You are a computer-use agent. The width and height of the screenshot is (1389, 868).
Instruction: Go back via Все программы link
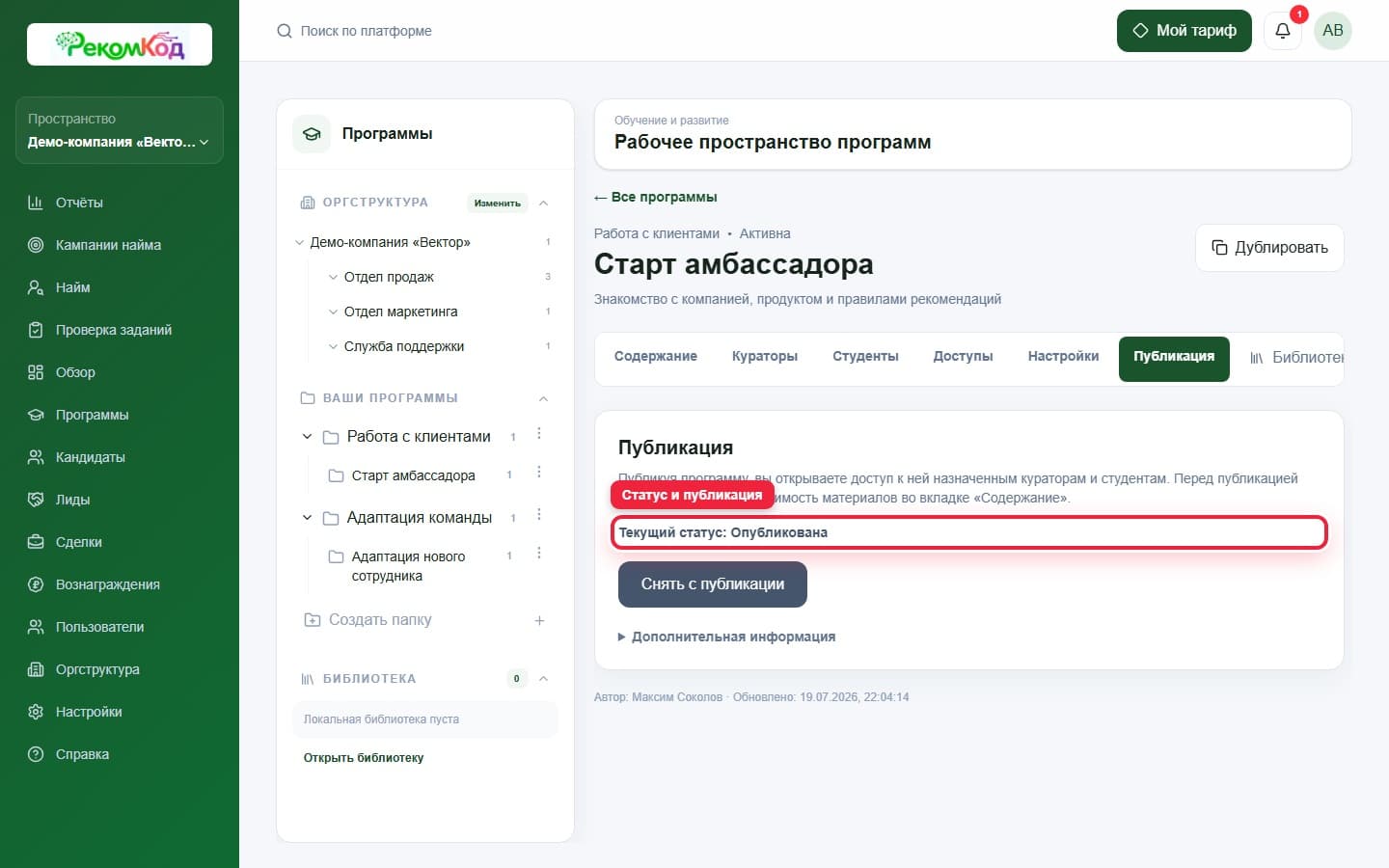(x=656, y=197)
